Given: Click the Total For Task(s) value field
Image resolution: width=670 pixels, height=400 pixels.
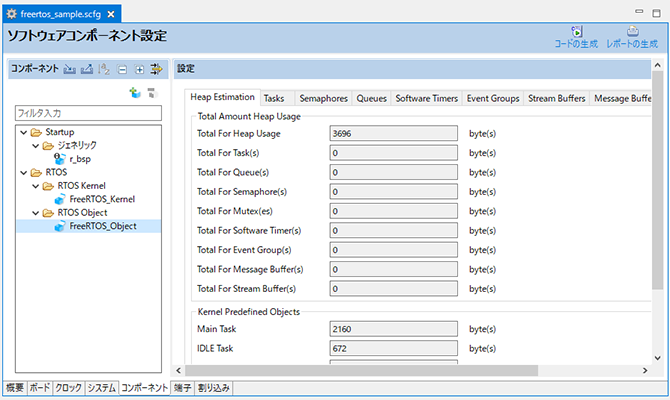Looking at the screenshot, I should coord(394,153).
